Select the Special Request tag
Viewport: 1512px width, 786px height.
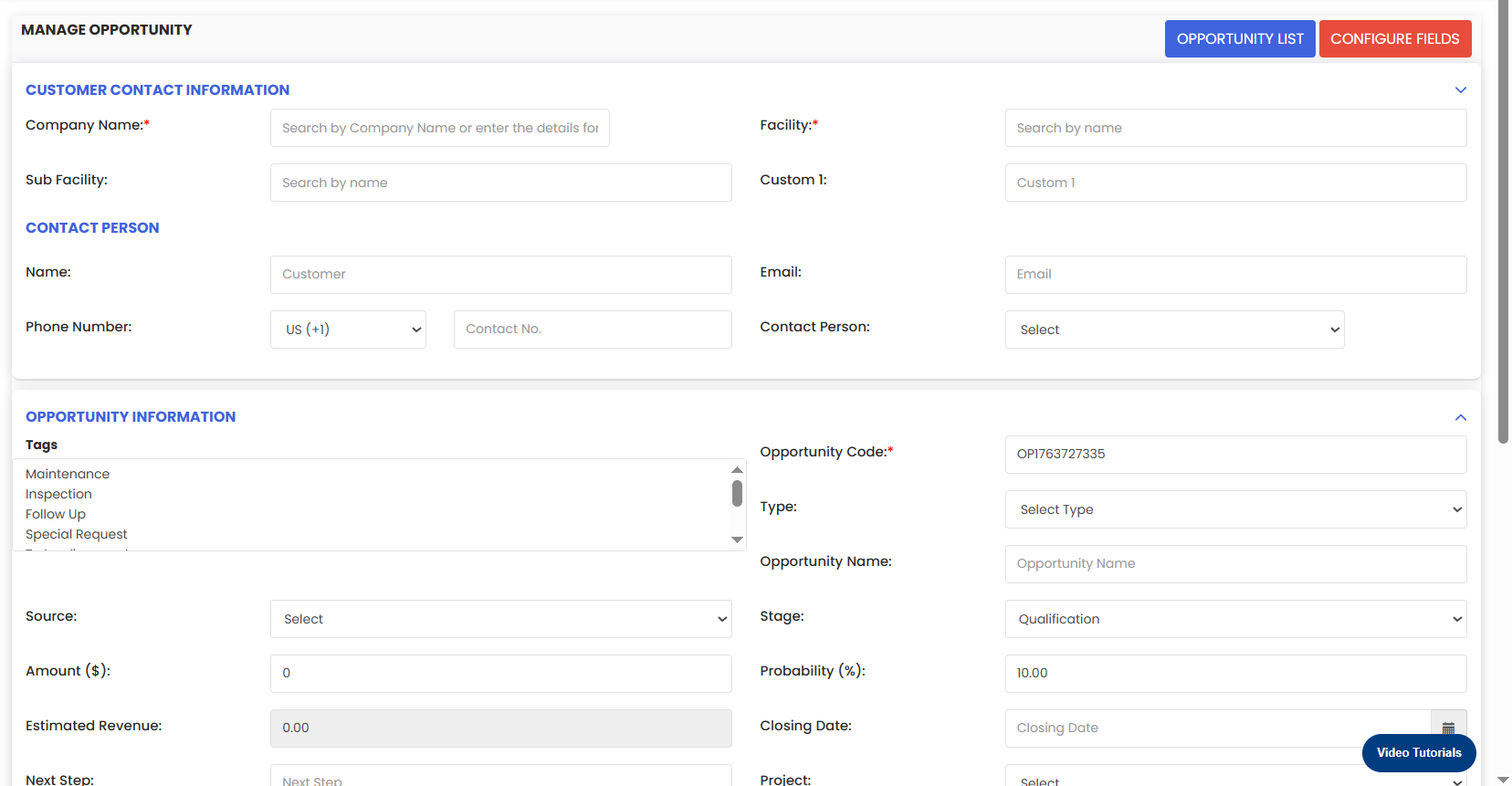coord(77,534)
